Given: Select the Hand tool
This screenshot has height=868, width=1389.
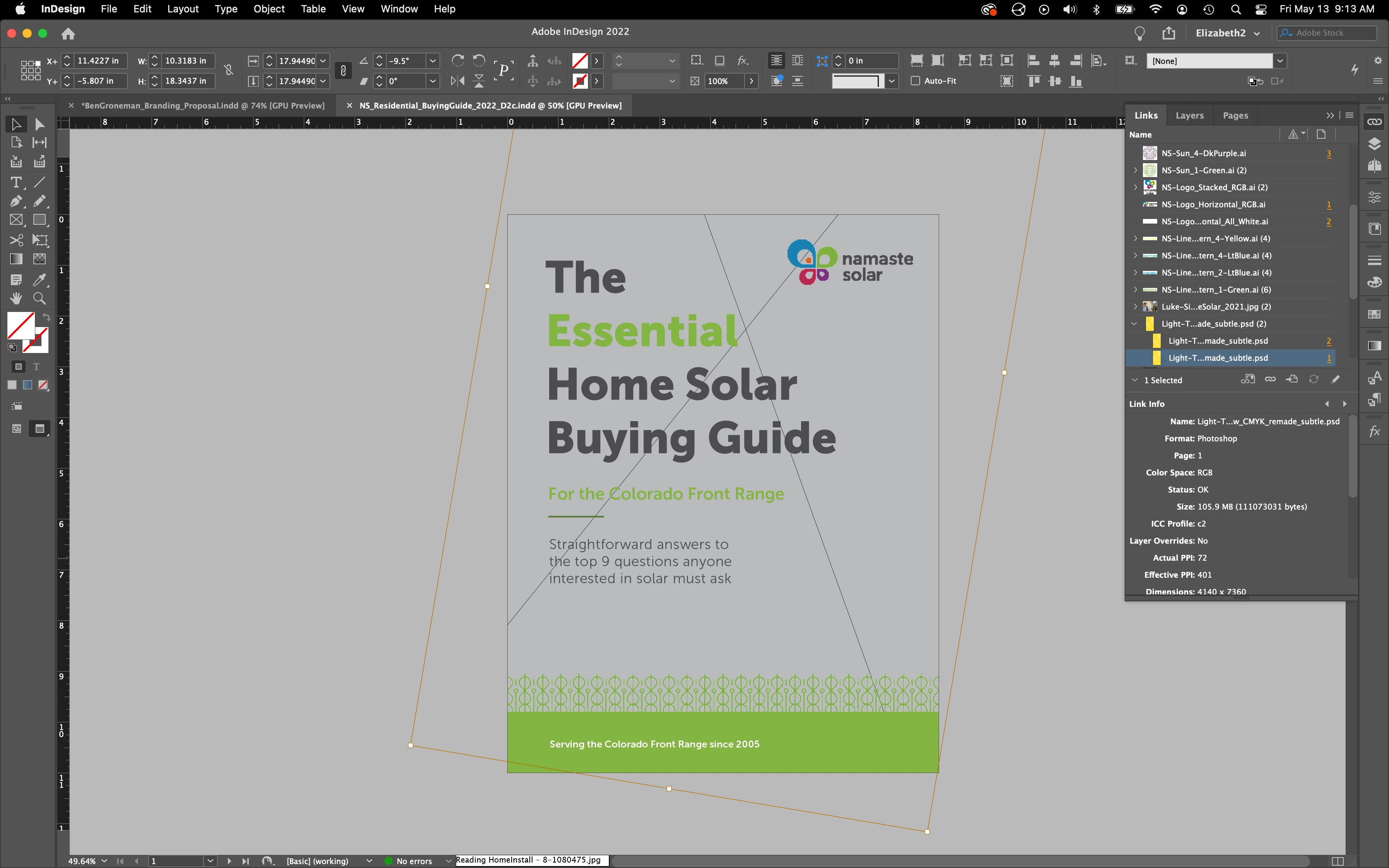Looking at the screenshot, I should [16, 298].
